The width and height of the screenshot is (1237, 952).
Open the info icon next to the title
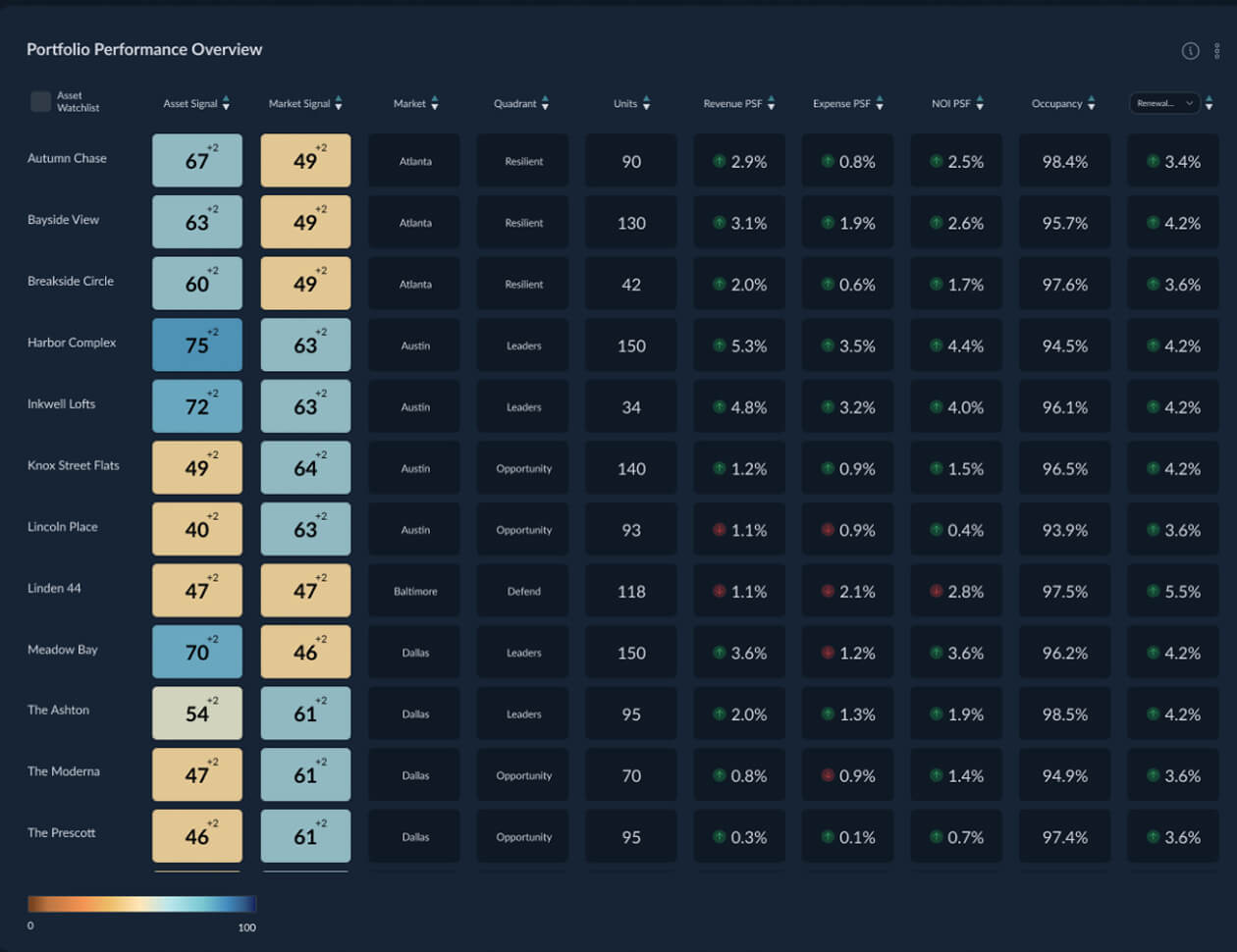(x=1190, y=51)
